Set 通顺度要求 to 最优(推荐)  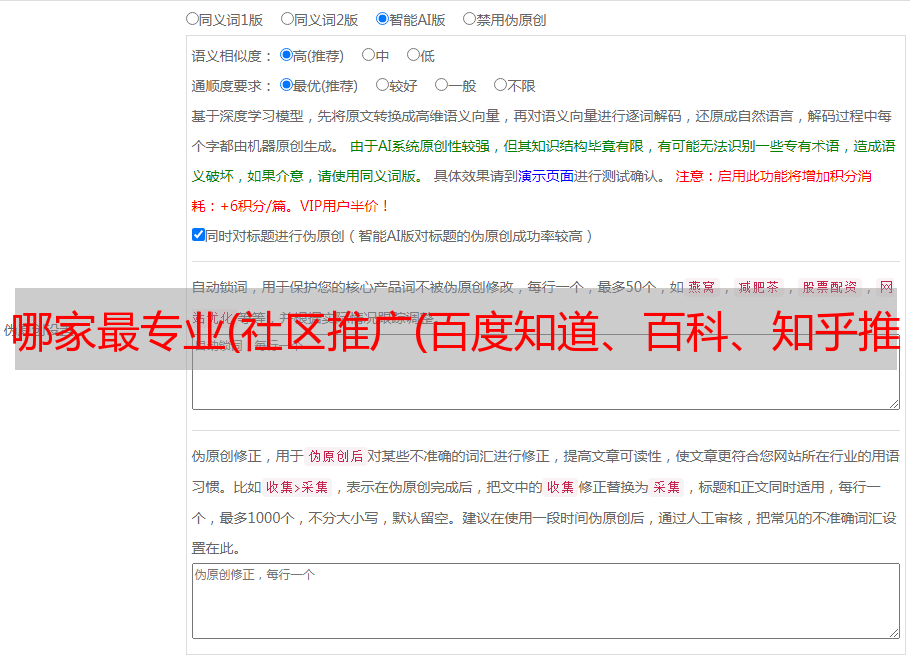pos(286,85)
